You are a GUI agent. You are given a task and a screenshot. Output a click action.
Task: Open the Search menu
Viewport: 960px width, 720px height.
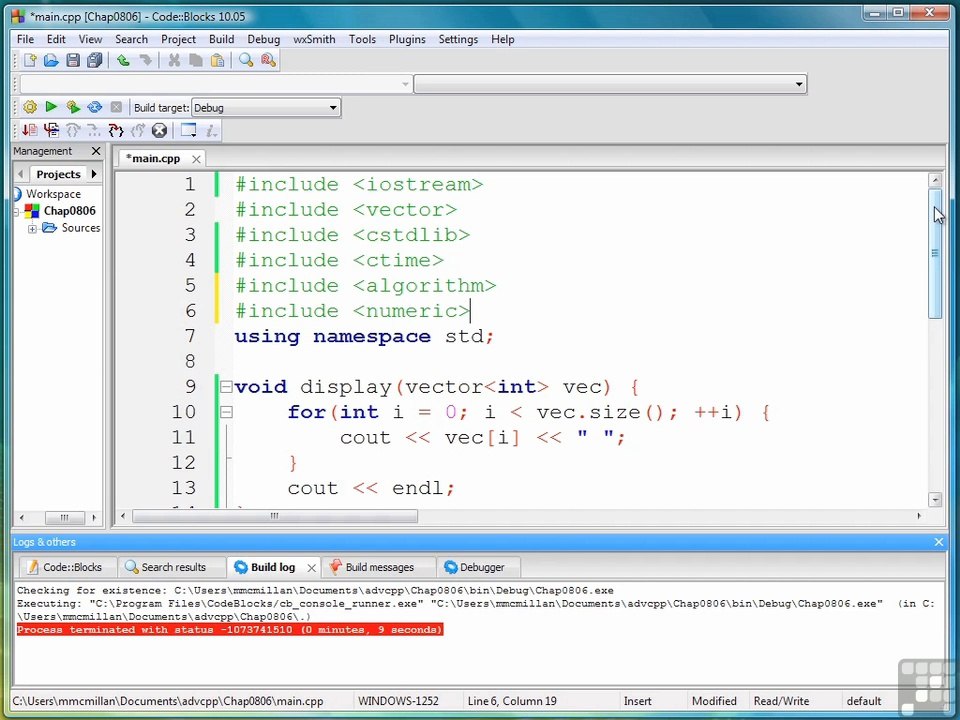click(x=131, y=39)
